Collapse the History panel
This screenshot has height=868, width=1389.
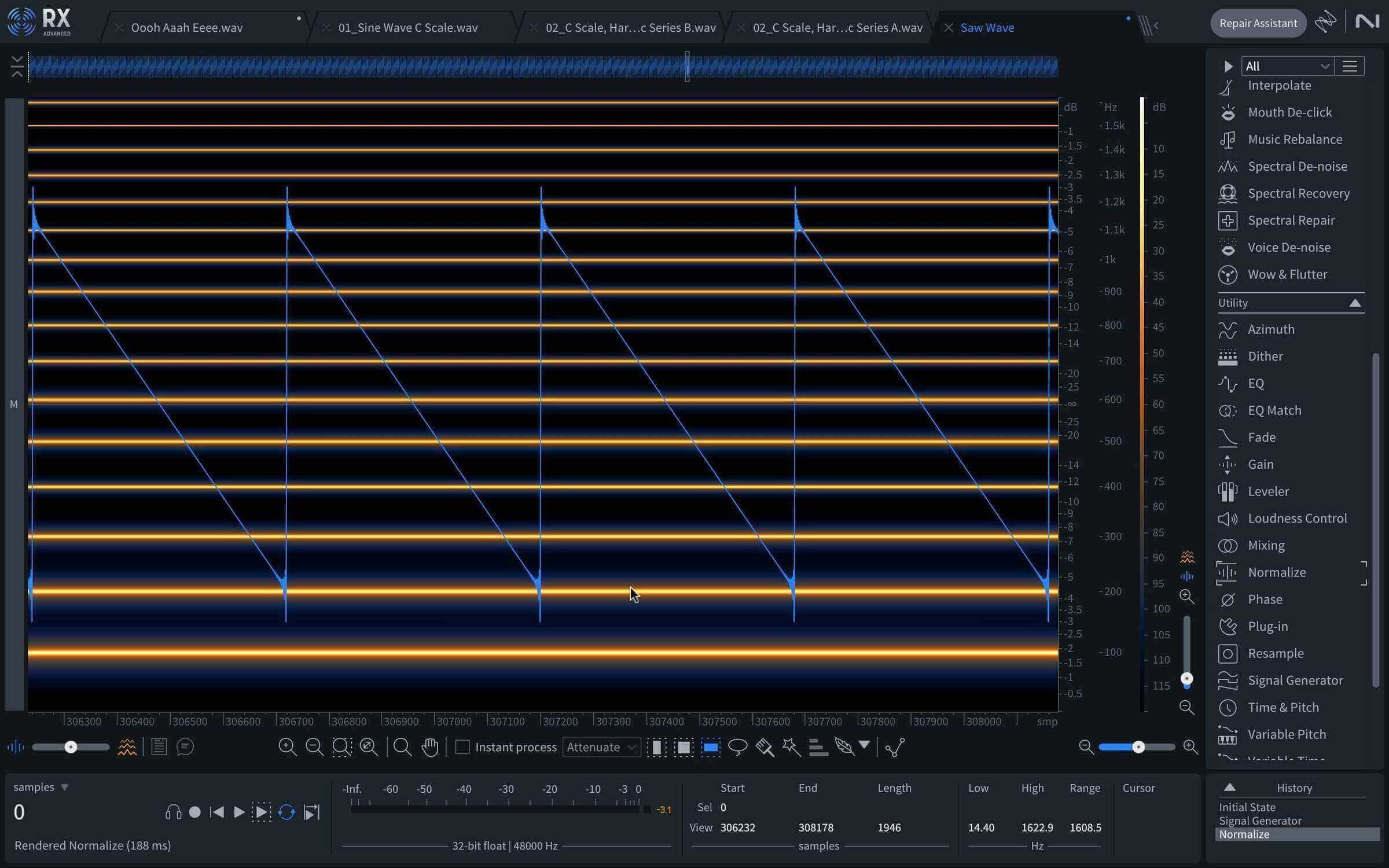[x=1230, y=788]
